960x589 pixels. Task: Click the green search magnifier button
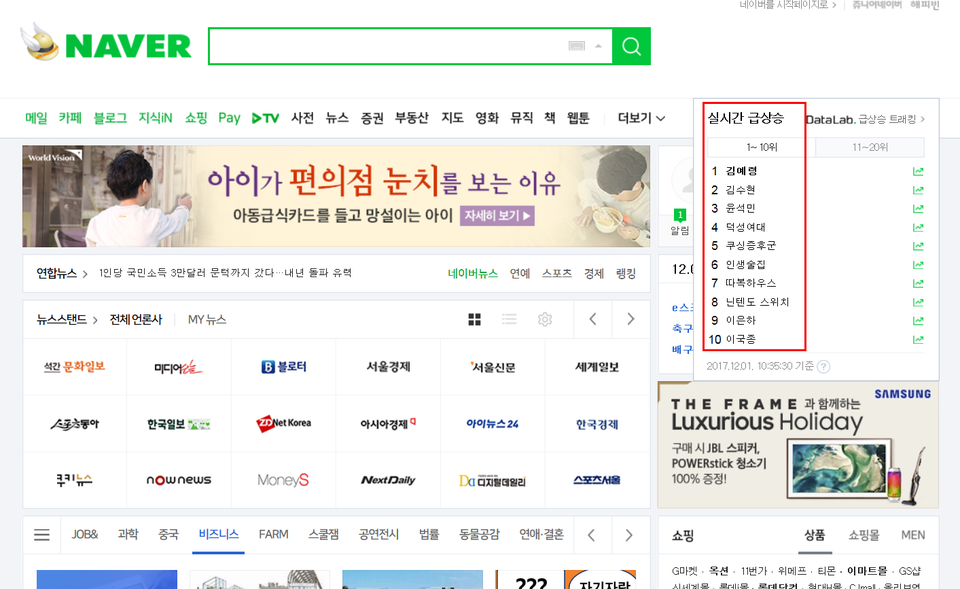click(631, 46)
